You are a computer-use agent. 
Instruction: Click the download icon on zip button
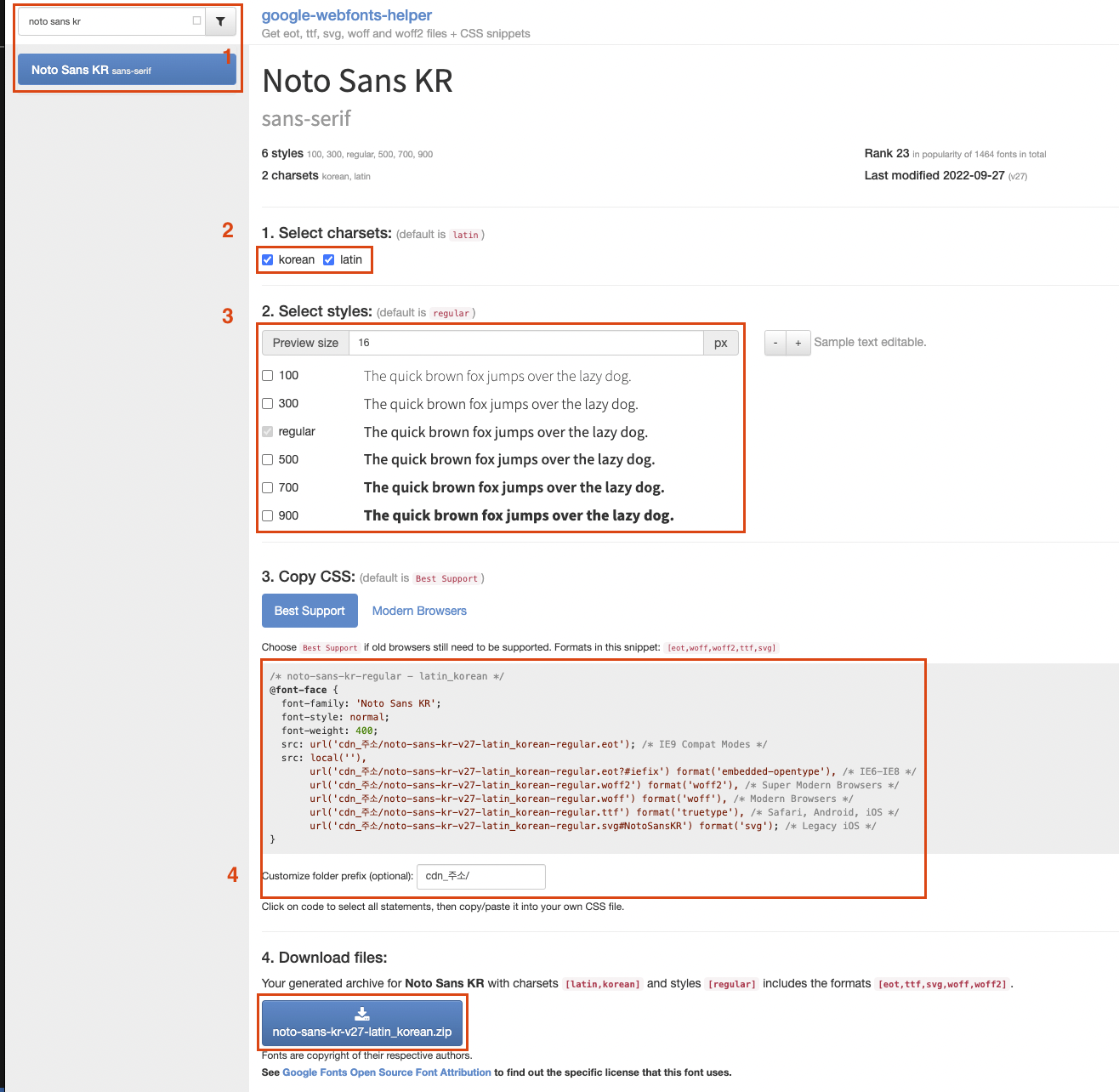pyautogui.click(x=362, y=1014)
